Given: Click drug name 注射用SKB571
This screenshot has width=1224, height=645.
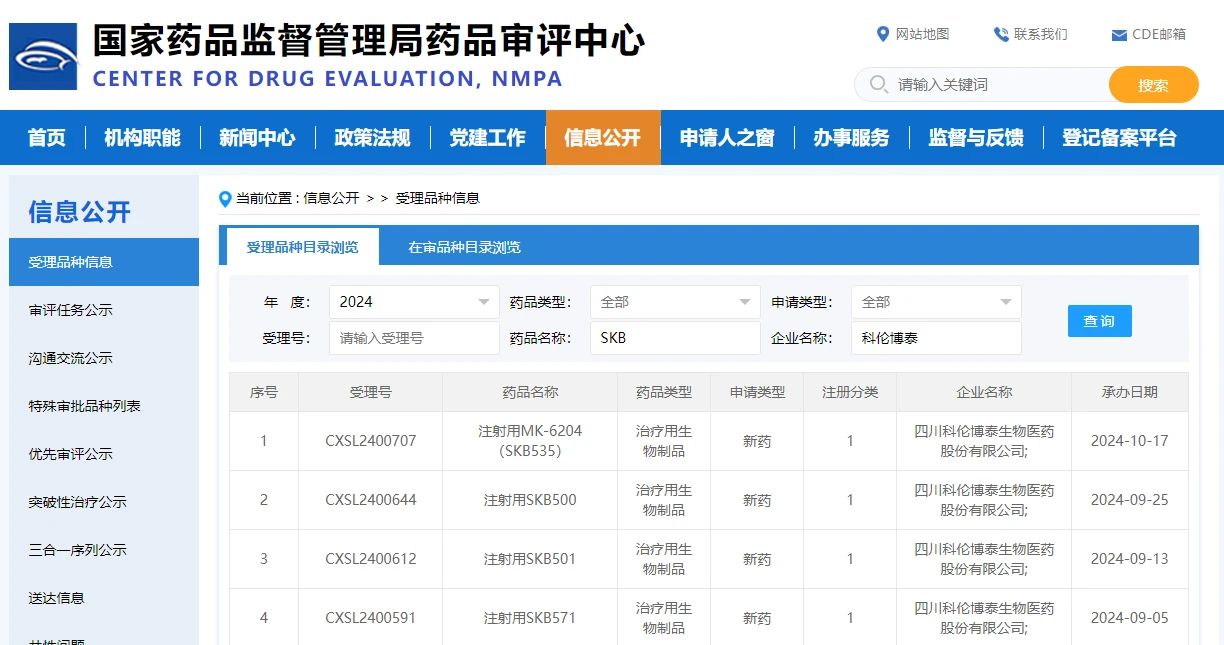Looking at the screenshot, I should (530, 618).
